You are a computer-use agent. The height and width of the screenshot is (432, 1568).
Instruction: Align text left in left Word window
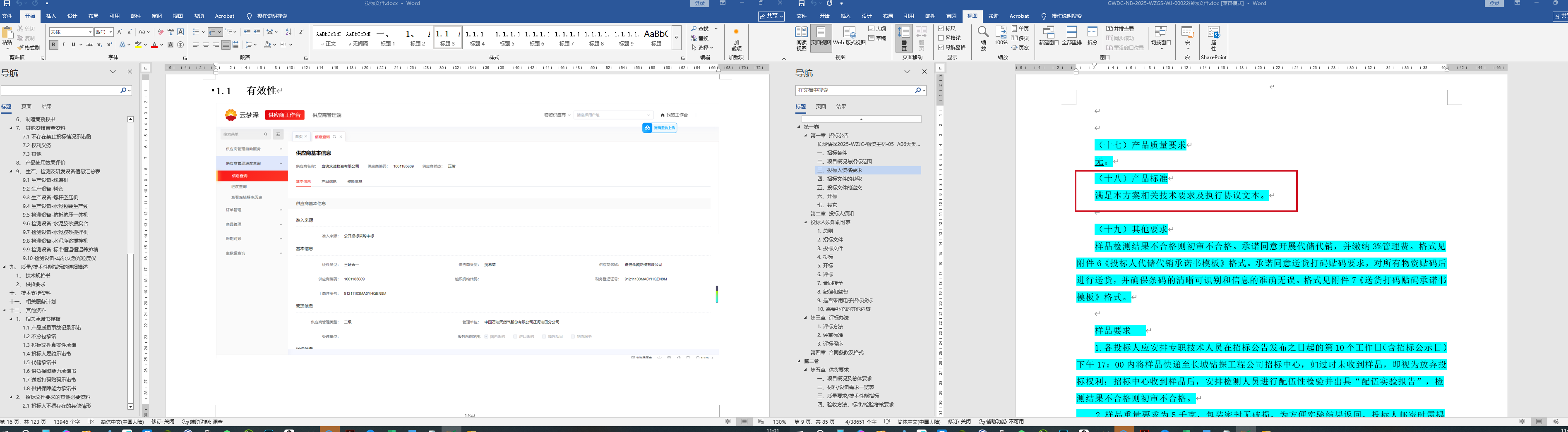coord(196,44)
